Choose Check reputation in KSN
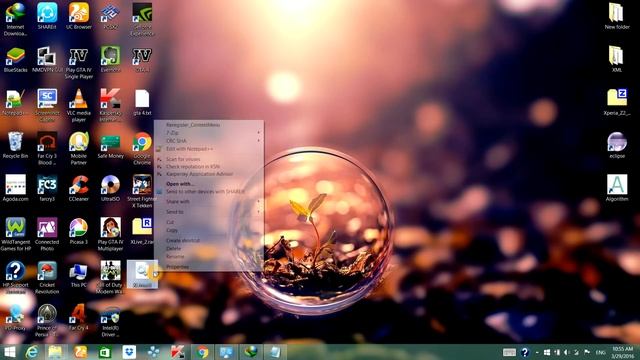The image size is (640, 360). tap(209, 167)
